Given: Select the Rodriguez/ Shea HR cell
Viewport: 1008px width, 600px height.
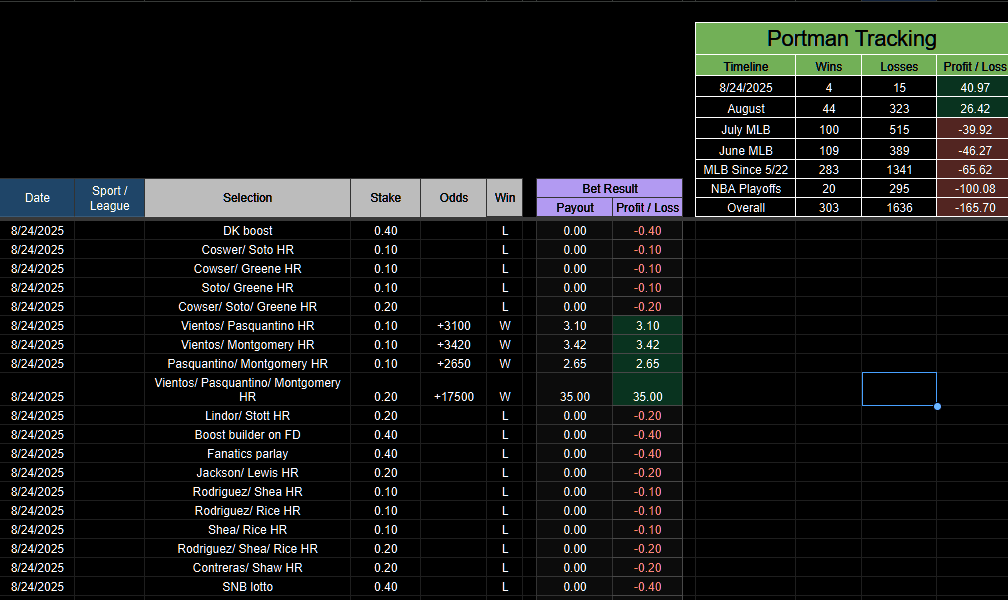Looking at the screenshot, I should [x=248, y=492].
